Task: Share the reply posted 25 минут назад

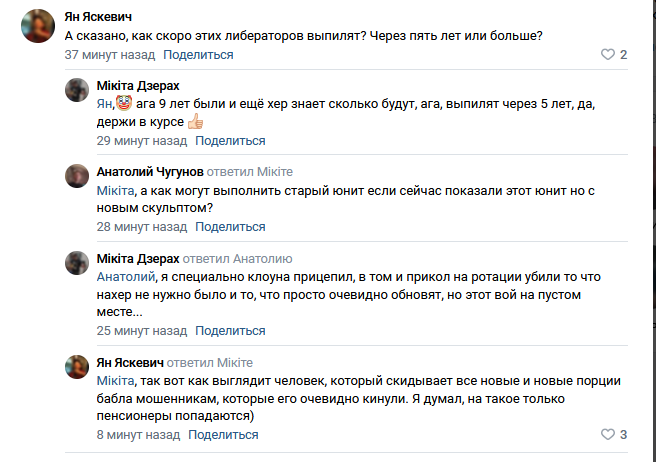Action: tap(231, 331)
